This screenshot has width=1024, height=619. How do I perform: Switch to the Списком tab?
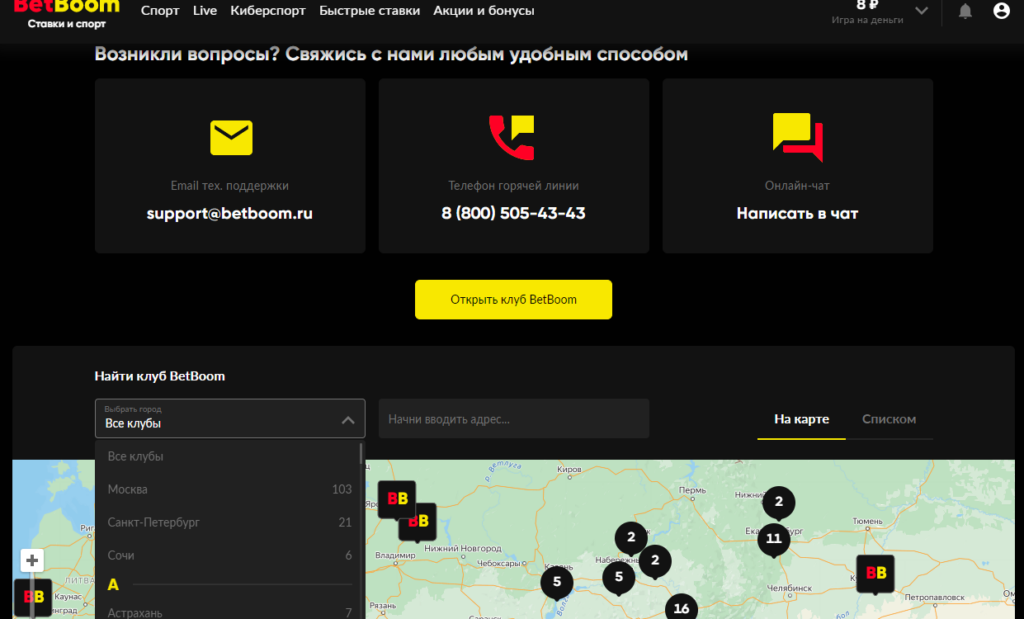click(x=889, y=419)
